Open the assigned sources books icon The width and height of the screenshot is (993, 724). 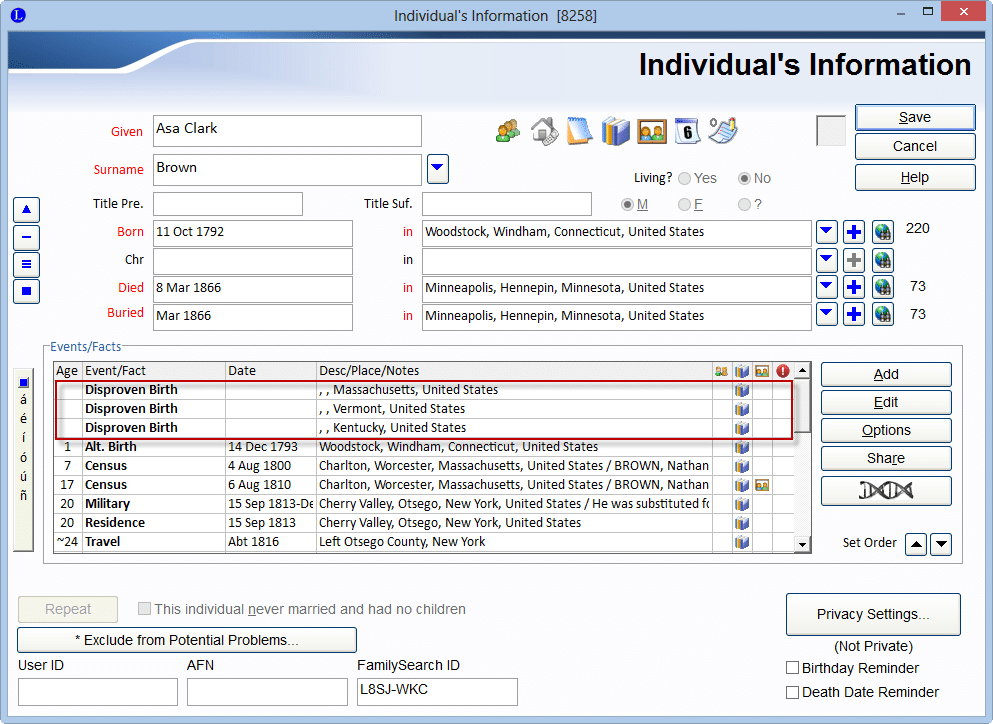coord(616,131)
